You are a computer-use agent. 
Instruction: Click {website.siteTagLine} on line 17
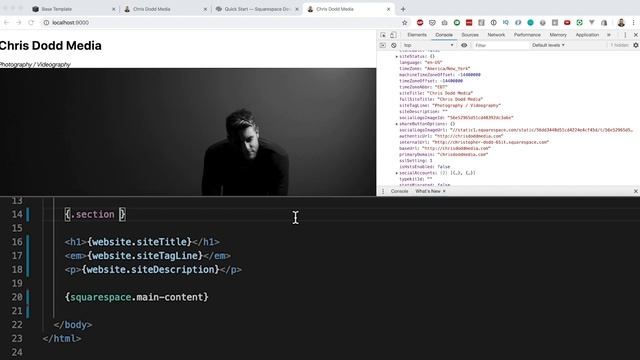[x=145, y=256]
